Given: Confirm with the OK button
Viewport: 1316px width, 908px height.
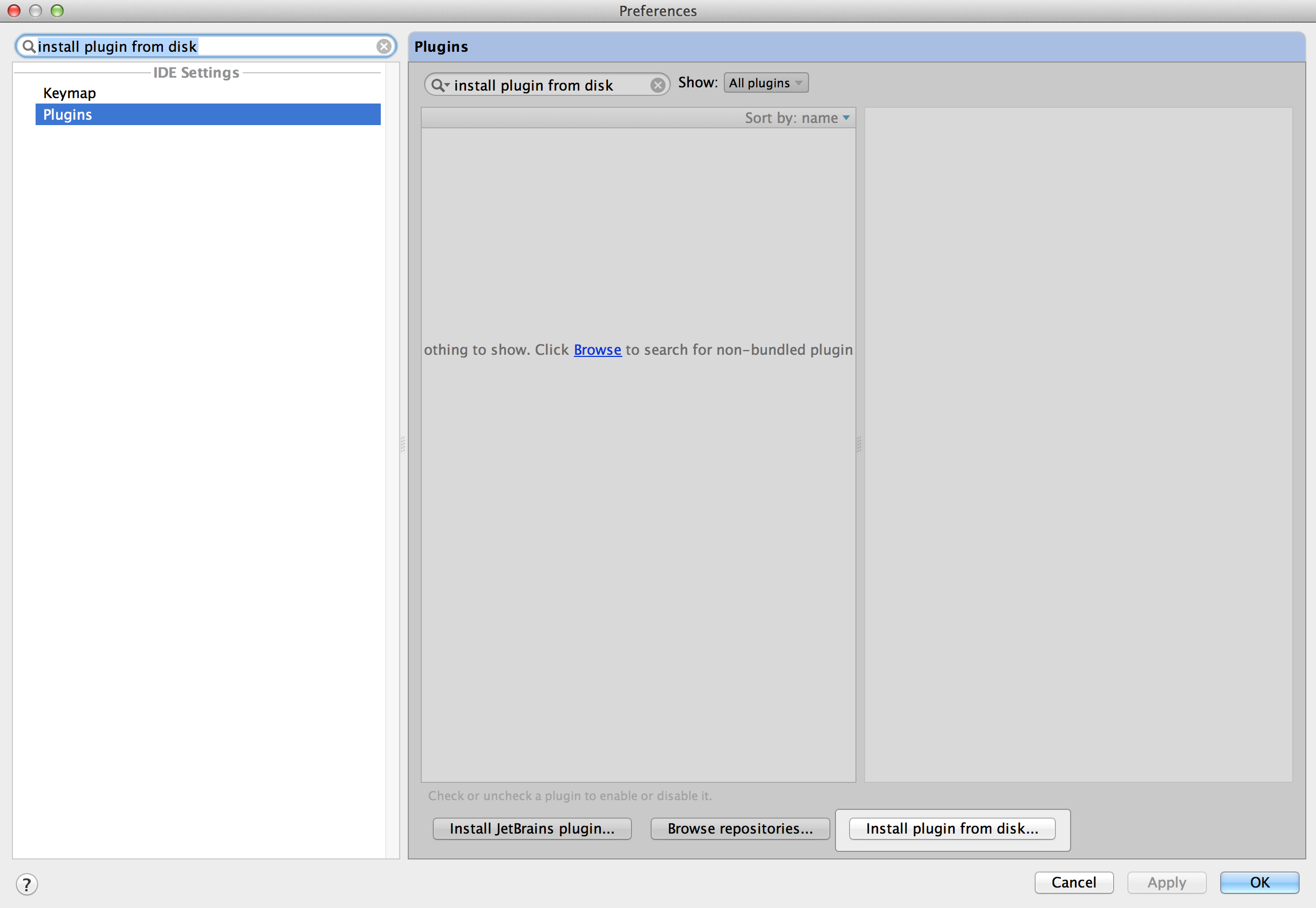Looking at the screenshot, I should click(1259, 882).
